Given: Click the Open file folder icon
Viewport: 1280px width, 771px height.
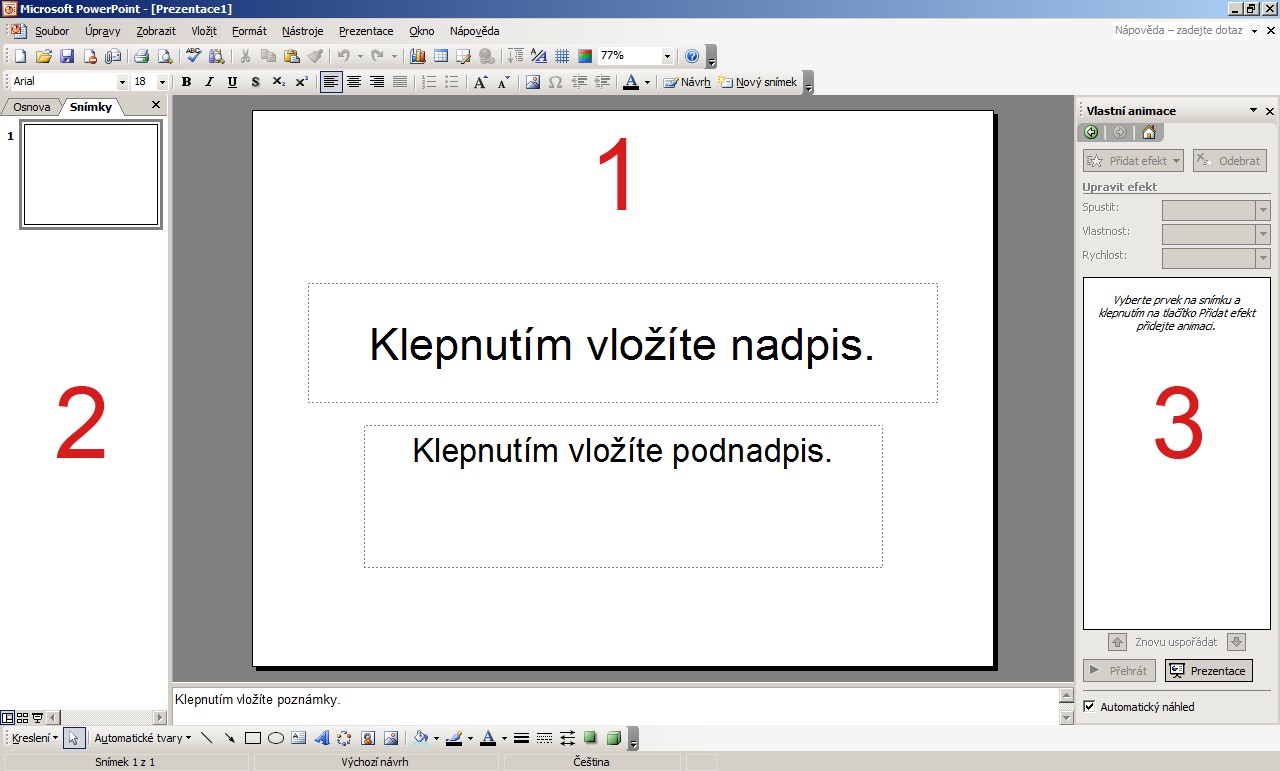Looking at the screenshot, I should point(43,56).
